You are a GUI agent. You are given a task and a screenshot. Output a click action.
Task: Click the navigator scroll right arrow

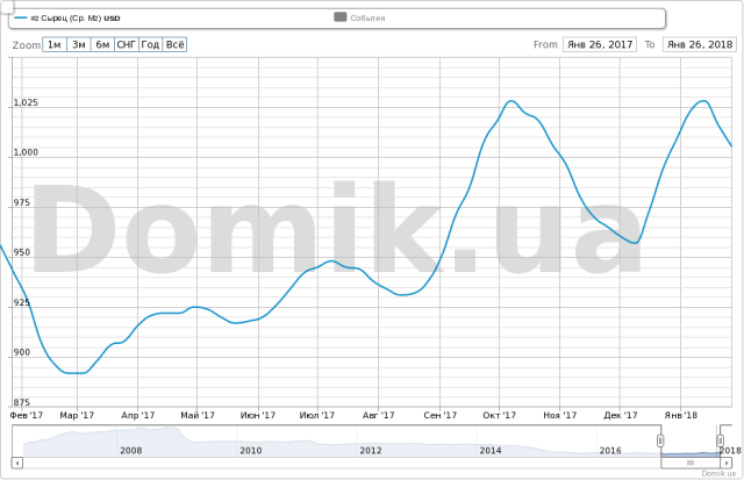[726, 462]
